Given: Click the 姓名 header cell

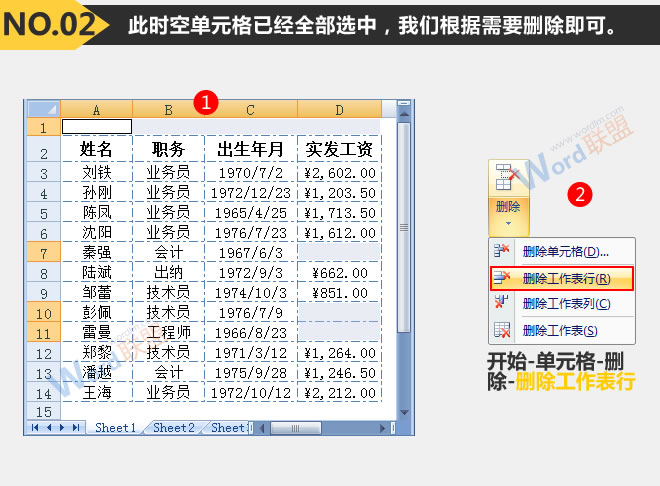Looking at the screenshot, I should pyautogui.click(x=97, y=149).
